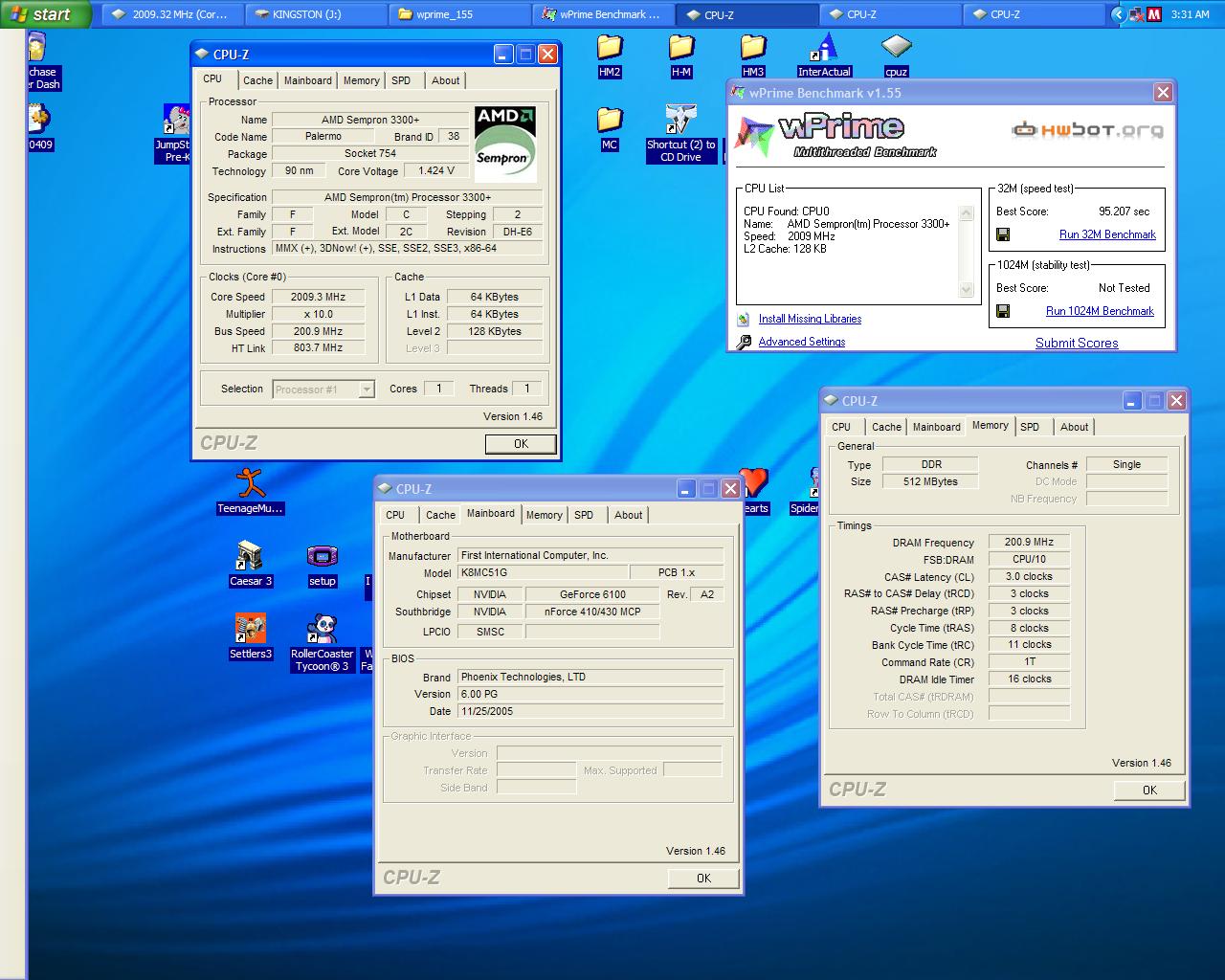1225x980 pixels.
Task: Open About tab in Memory window
Action: coord(1074,427)
